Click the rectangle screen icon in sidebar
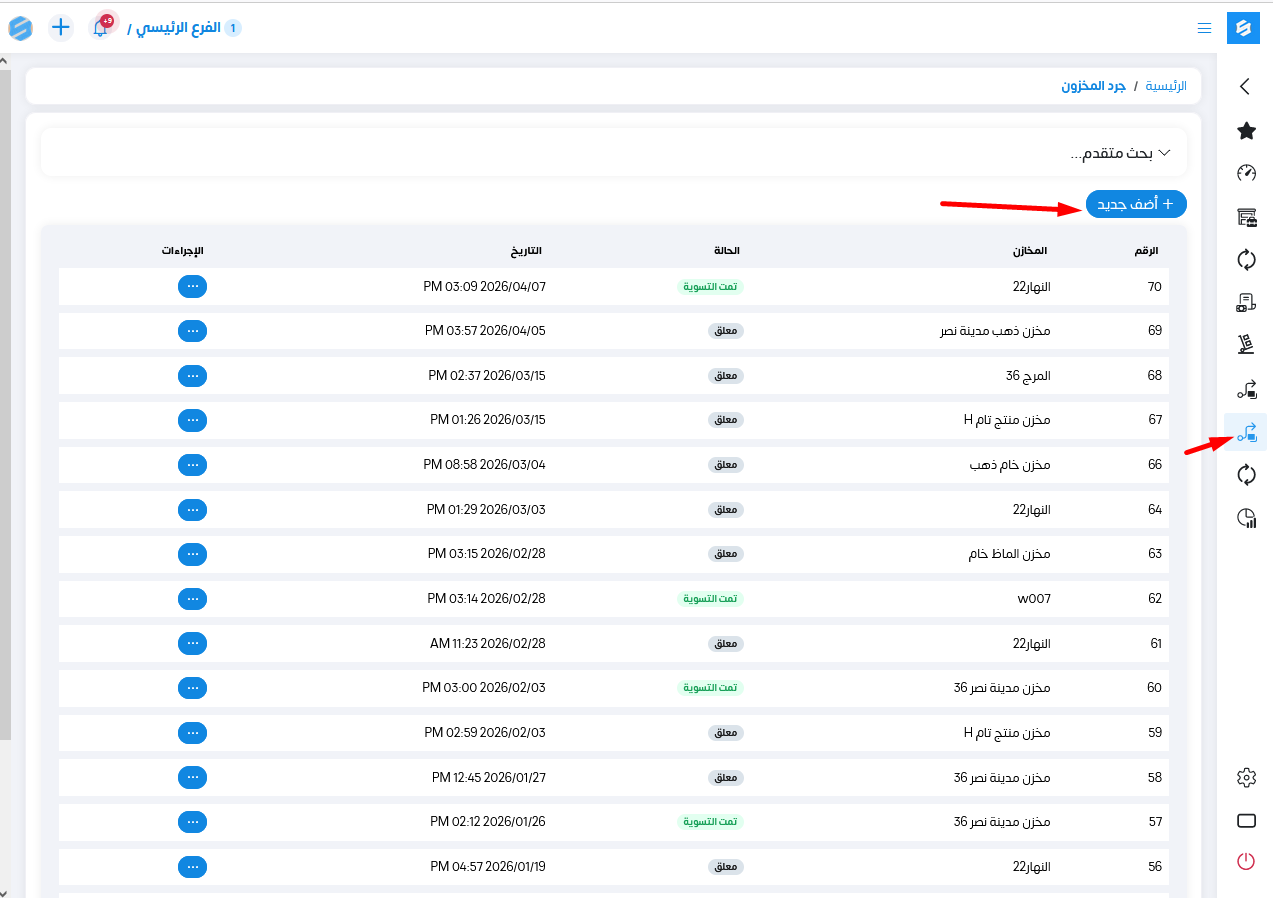The height and width of the screenshot is (898, 1273). point(1246,821)
